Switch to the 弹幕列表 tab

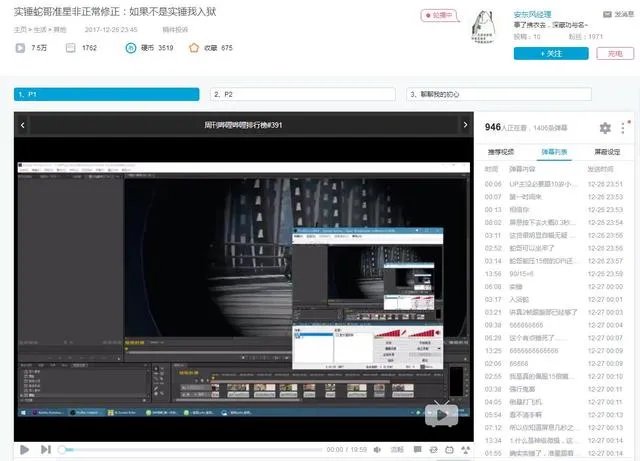554,152
